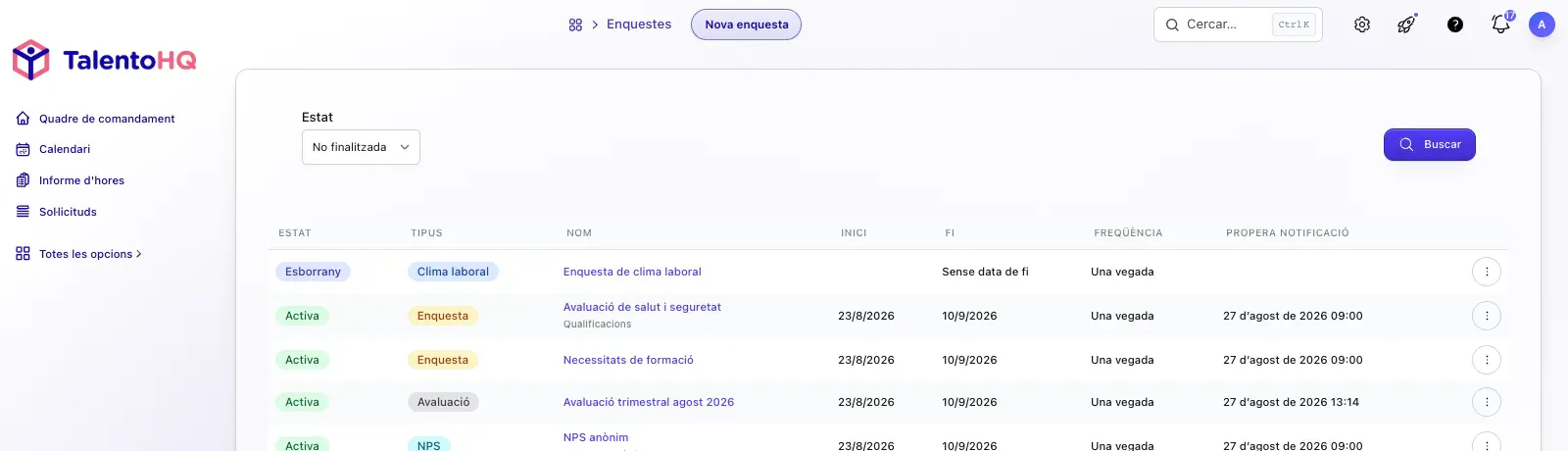The width and height of the screenshot is (1568, 451).
Task: Click the Esborrany status badge
Action: coord(313,272)
